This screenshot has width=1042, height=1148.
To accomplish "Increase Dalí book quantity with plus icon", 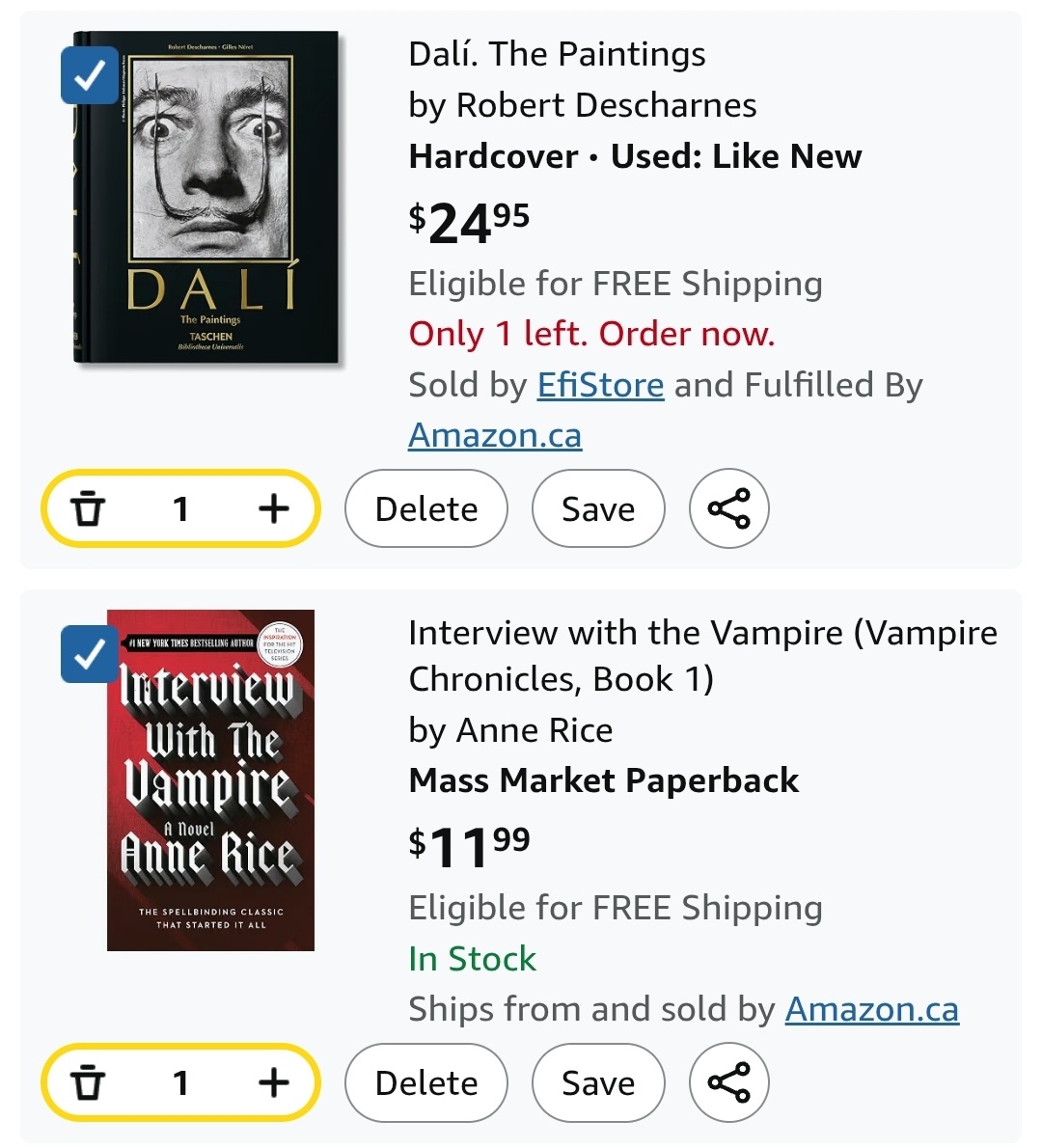I will coord(274,508).
